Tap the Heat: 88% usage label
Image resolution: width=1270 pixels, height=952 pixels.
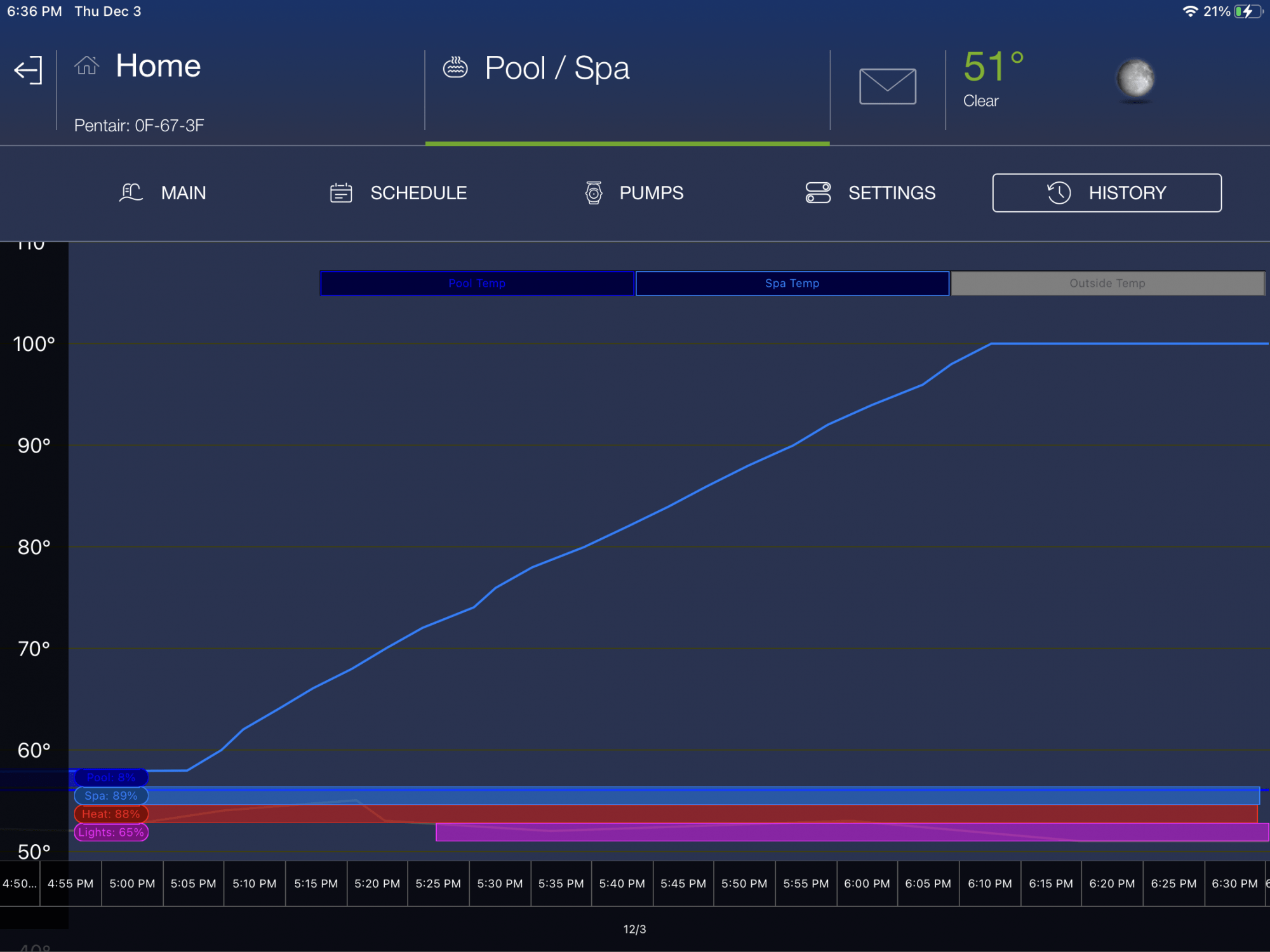111,814
